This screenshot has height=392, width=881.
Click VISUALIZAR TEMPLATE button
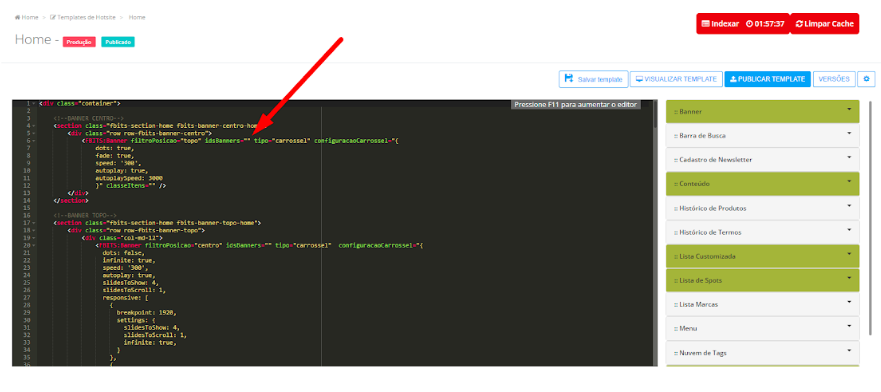click(x=676, y=79)
